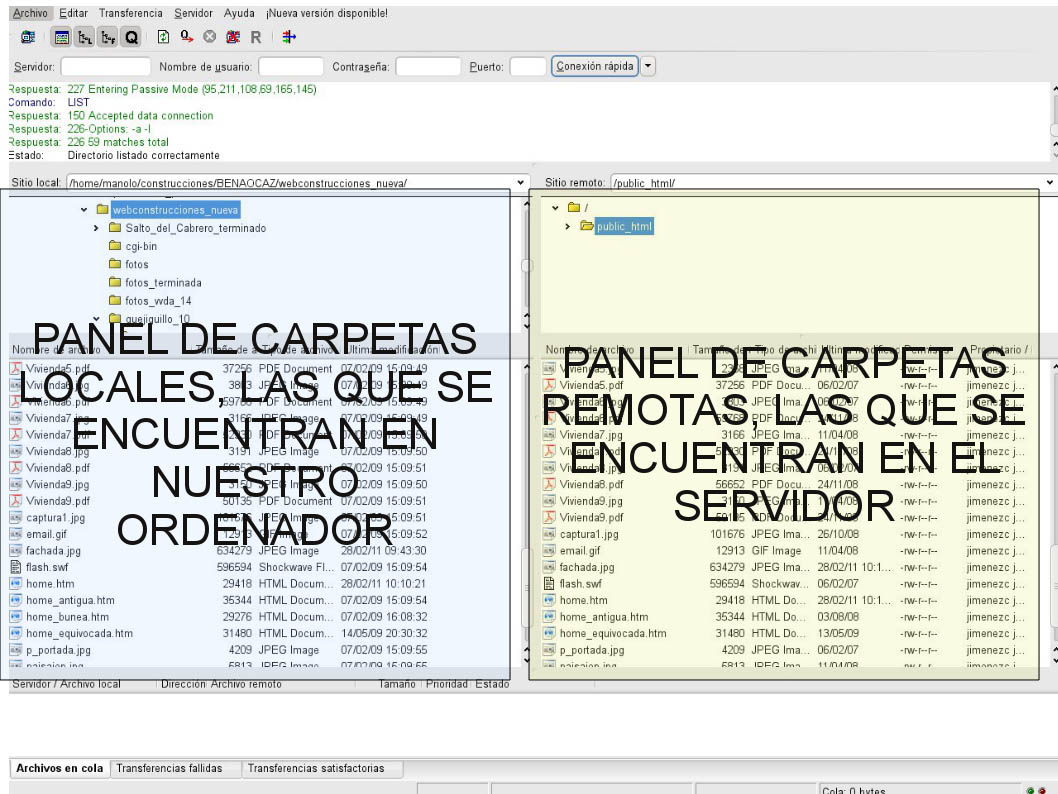Screen dimensions: 1058x794
Task: Click the process queue toolbar icon
Action: pos(187,37)
